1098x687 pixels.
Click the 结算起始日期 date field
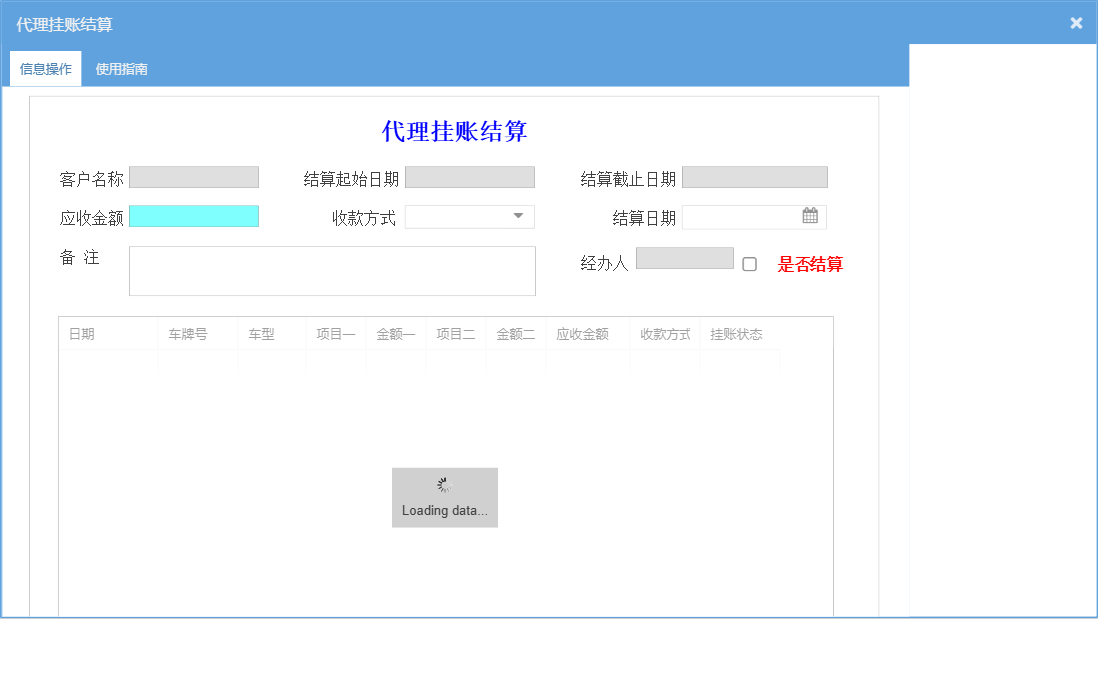click(x=469, y=176)
